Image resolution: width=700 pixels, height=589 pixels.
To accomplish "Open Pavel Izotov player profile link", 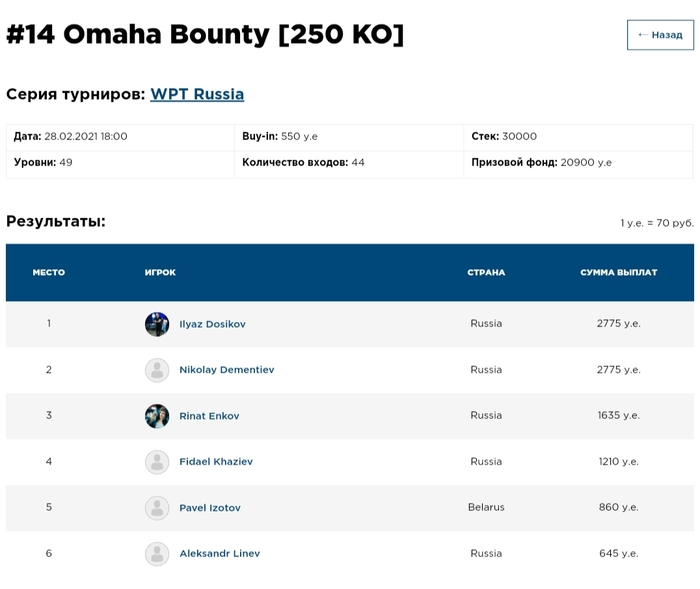I will [x=210, y=508].
